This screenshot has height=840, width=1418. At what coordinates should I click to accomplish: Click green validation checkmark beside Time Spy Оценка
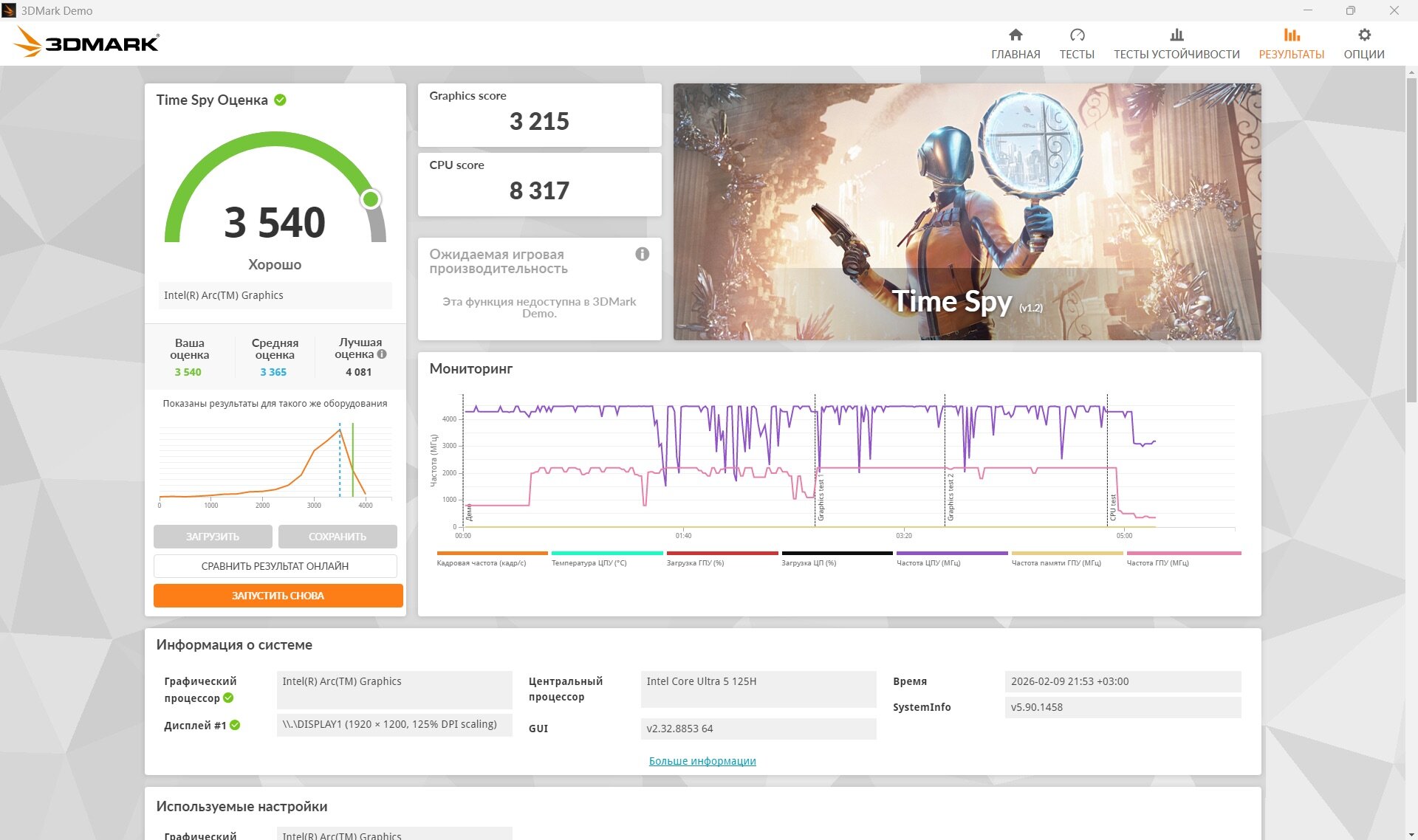pyautogui.click(x=281, y=100)
